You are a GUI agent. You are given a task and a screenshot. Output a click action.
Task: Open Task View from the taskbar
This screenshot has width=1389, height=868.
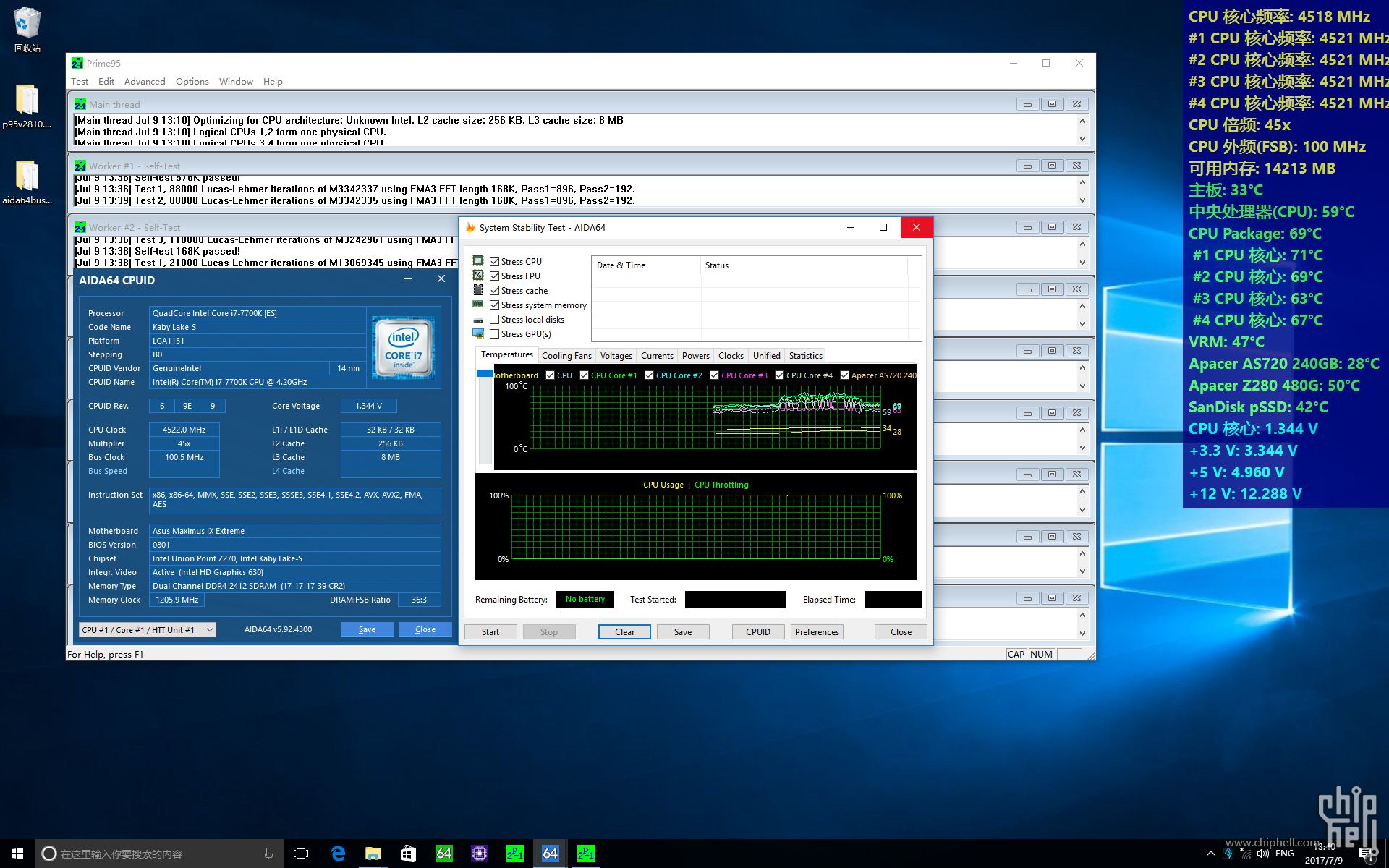click(x=301, y=854)
